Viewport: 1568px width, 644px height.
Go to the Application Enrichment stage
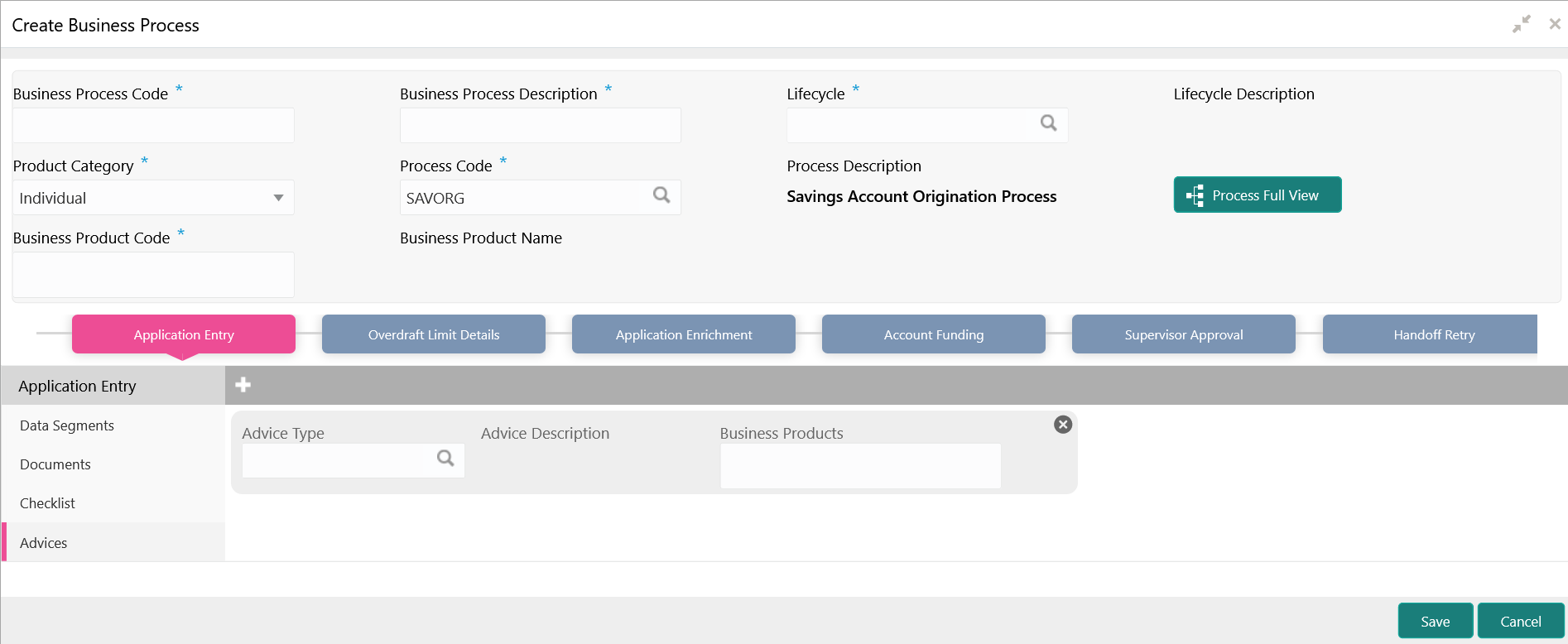pyautogui.click(x=684, y=334)
